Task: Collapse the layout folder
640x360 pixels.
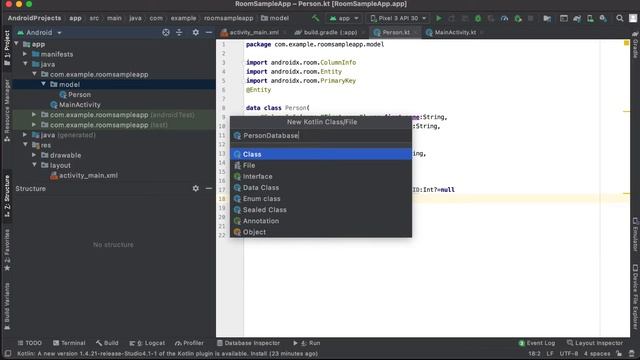Action: pos(34,165)
